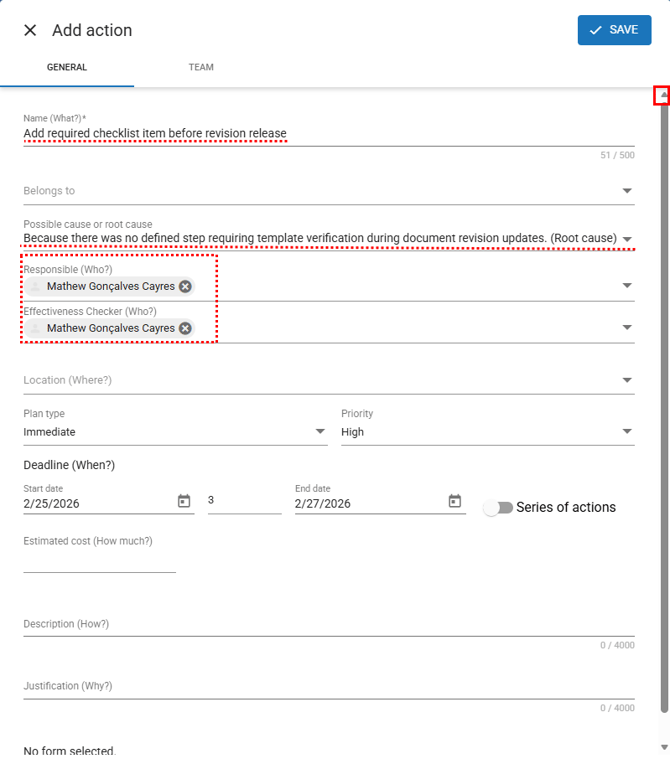Click the Description (How?) field
Image resolution: width=670 pixels, height=769 pixels.
[328, 625]
